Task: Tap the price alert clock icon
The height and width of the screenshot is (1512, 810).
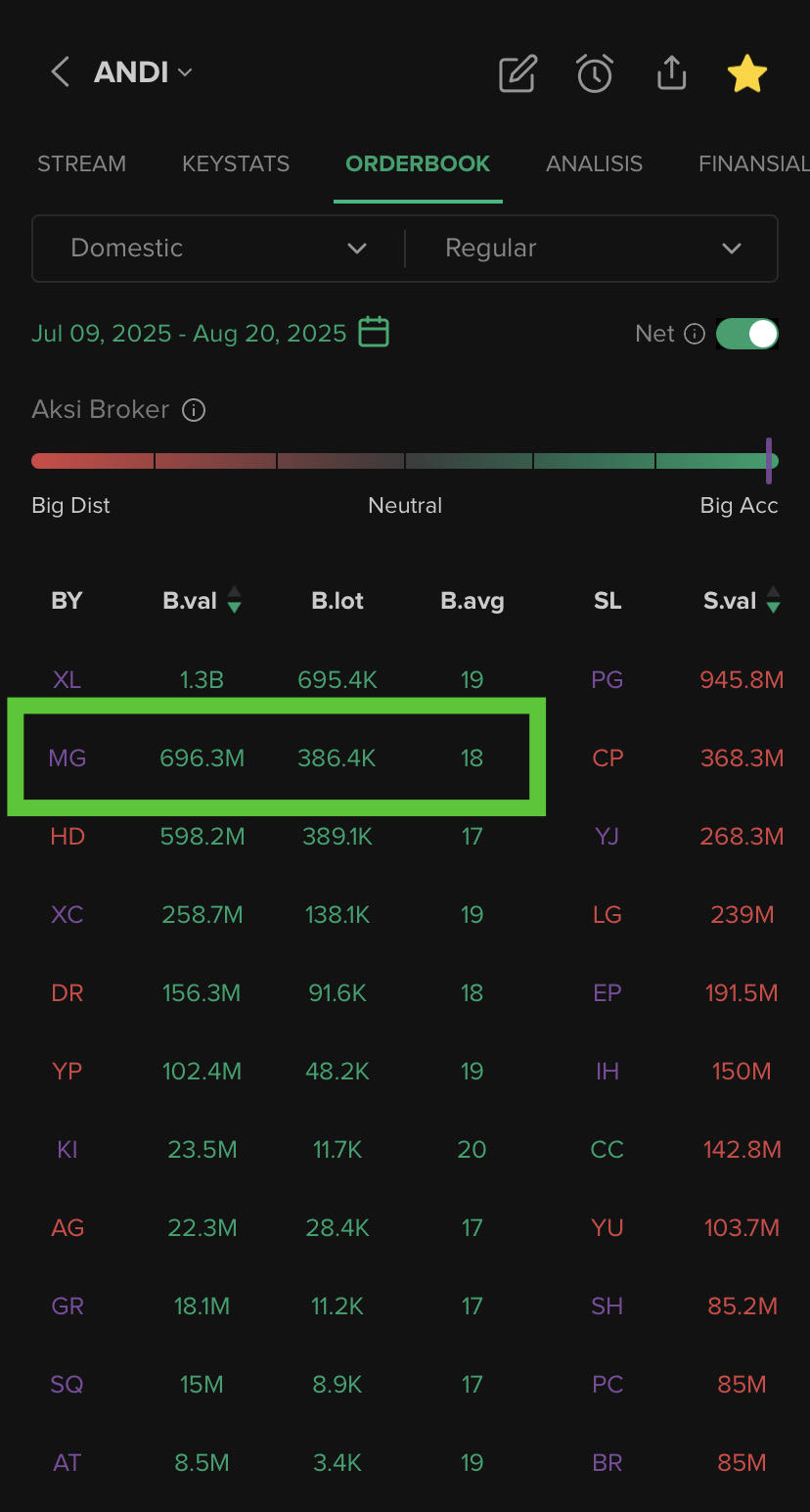Action: (x=595, y=73)
